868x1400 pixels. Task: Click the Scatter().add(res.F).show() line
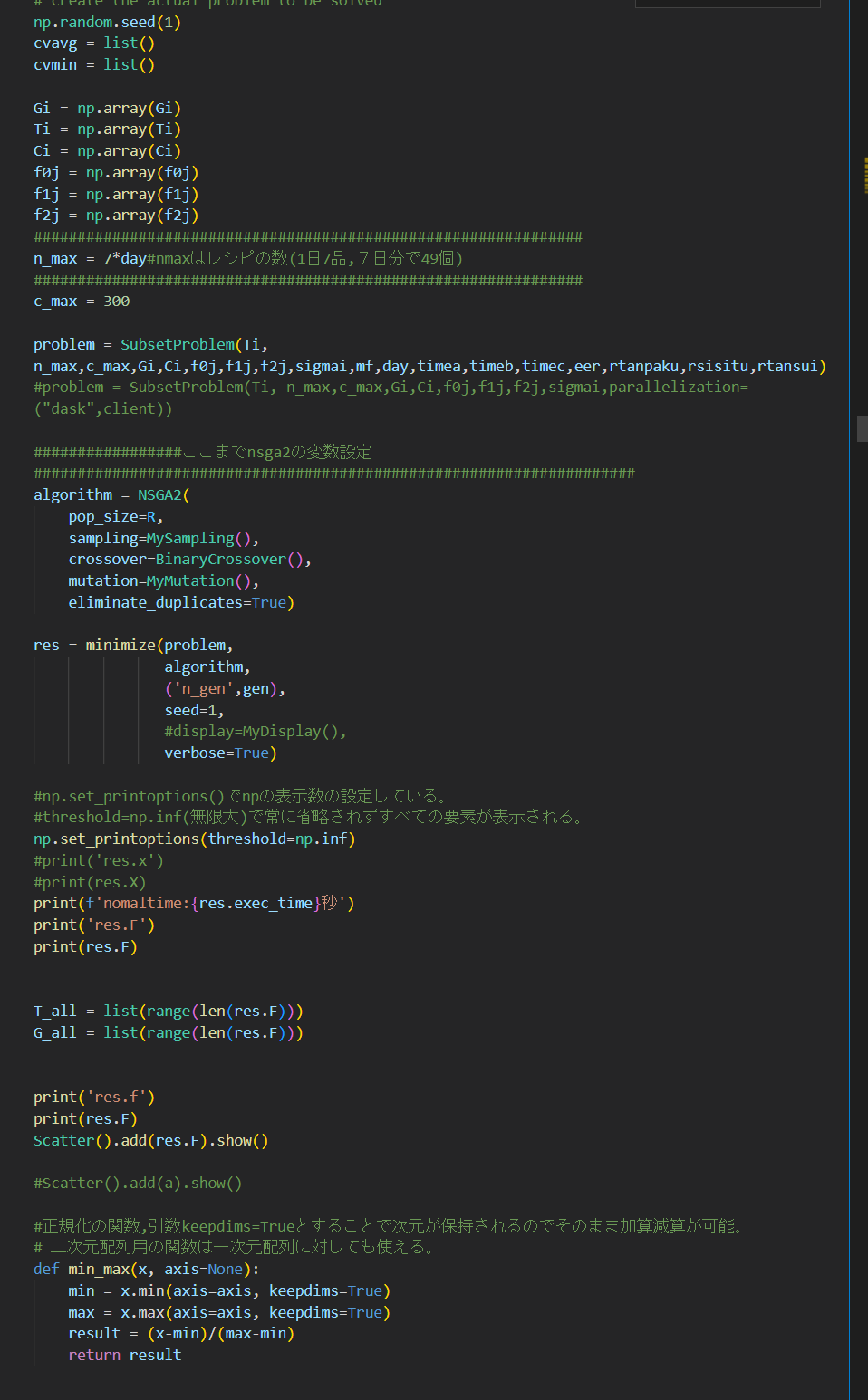pyautogui.click(x=150, y=1140)
